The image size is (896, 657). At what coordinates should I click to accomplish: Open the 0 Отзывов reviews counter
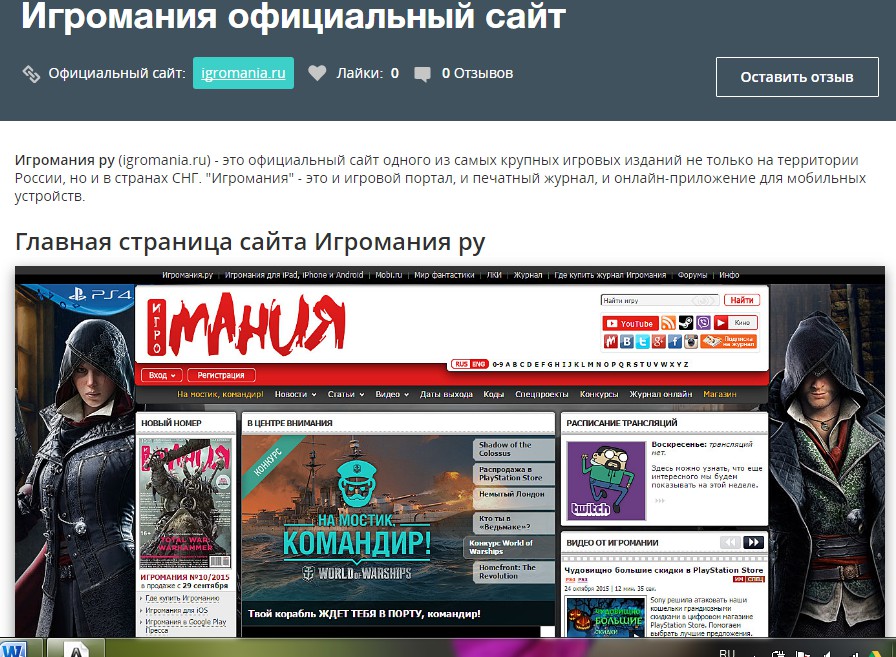click(x=477, y=73)
